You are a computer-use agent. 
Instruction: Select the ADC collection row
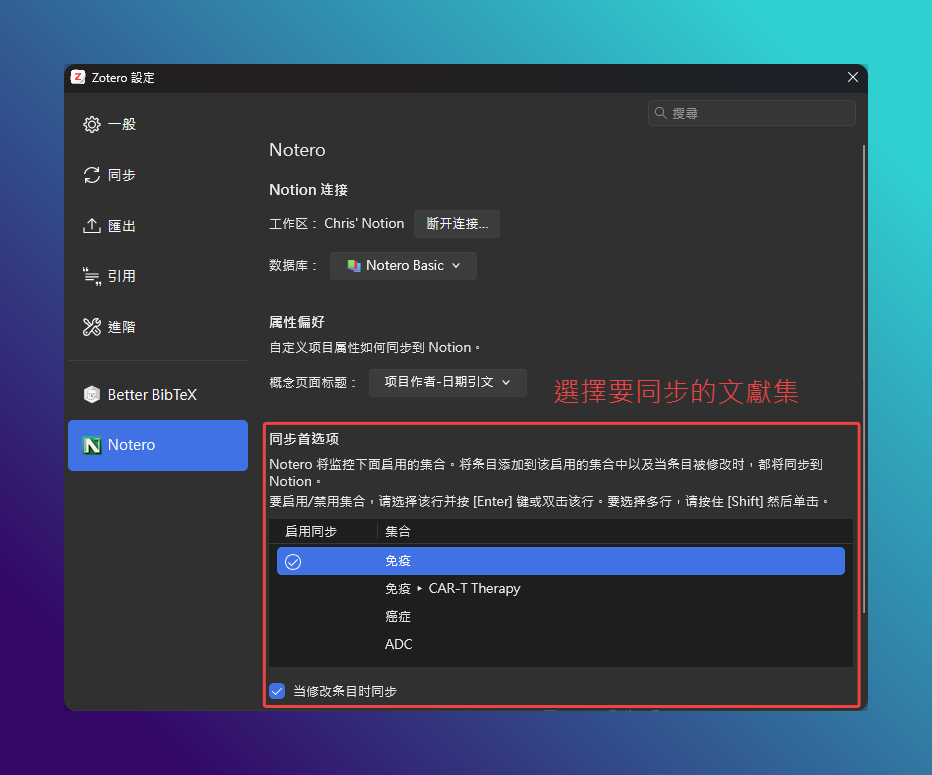561,644
